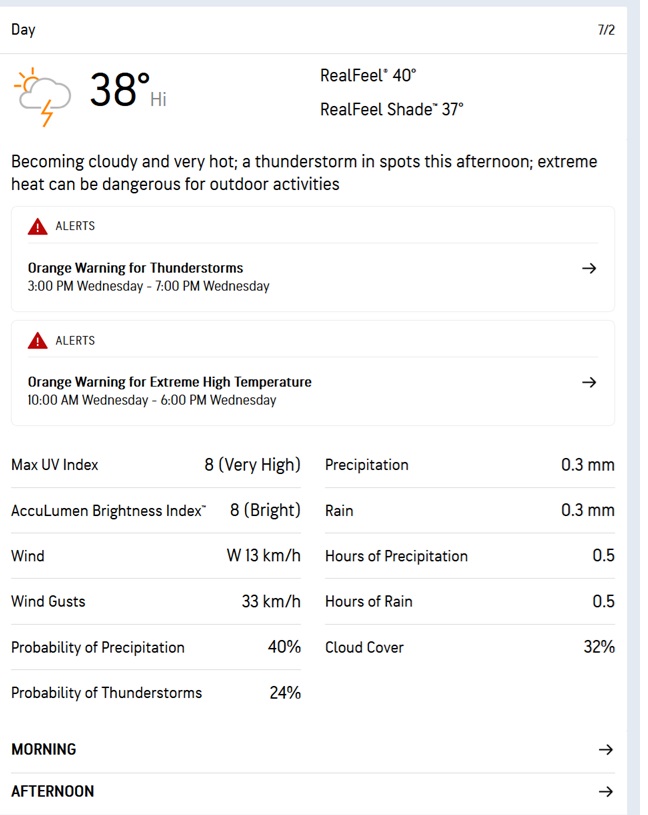Viewport: 648px width, 815px height.
Task: Open the Thunderstorms warning arrow
Action: coord(589,268)
